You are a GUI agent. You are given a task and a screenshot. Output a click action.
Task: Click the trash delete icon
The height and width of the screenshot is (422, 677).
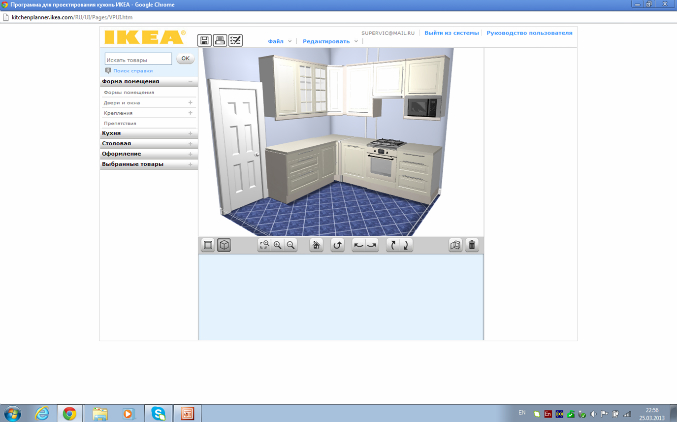pos(472,245)
